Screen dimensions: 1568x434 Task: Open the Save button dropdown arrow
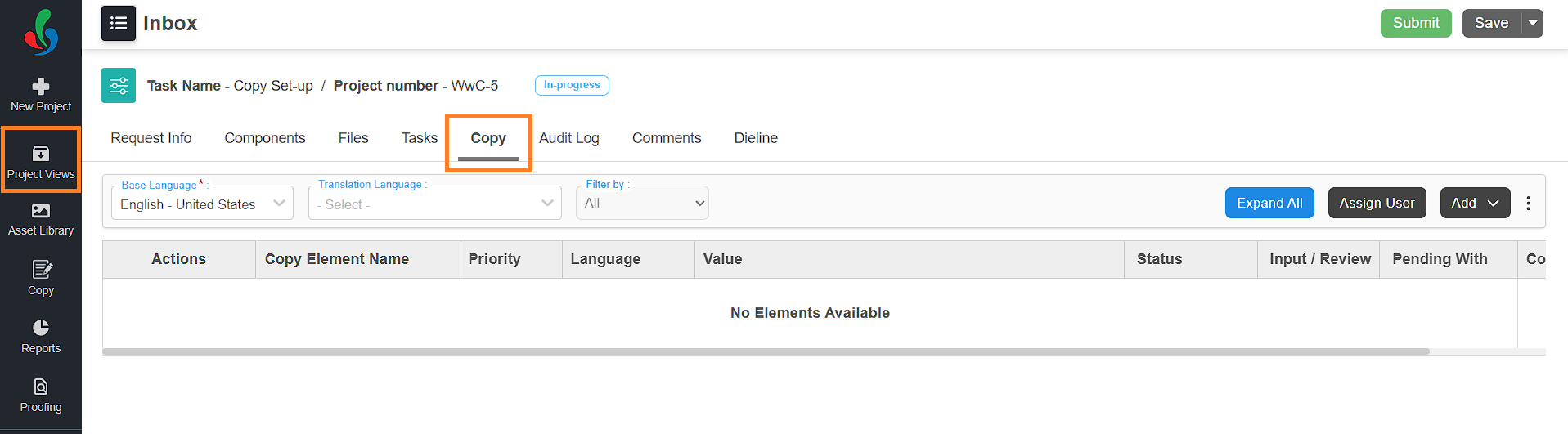click(x=1533, y=23)
